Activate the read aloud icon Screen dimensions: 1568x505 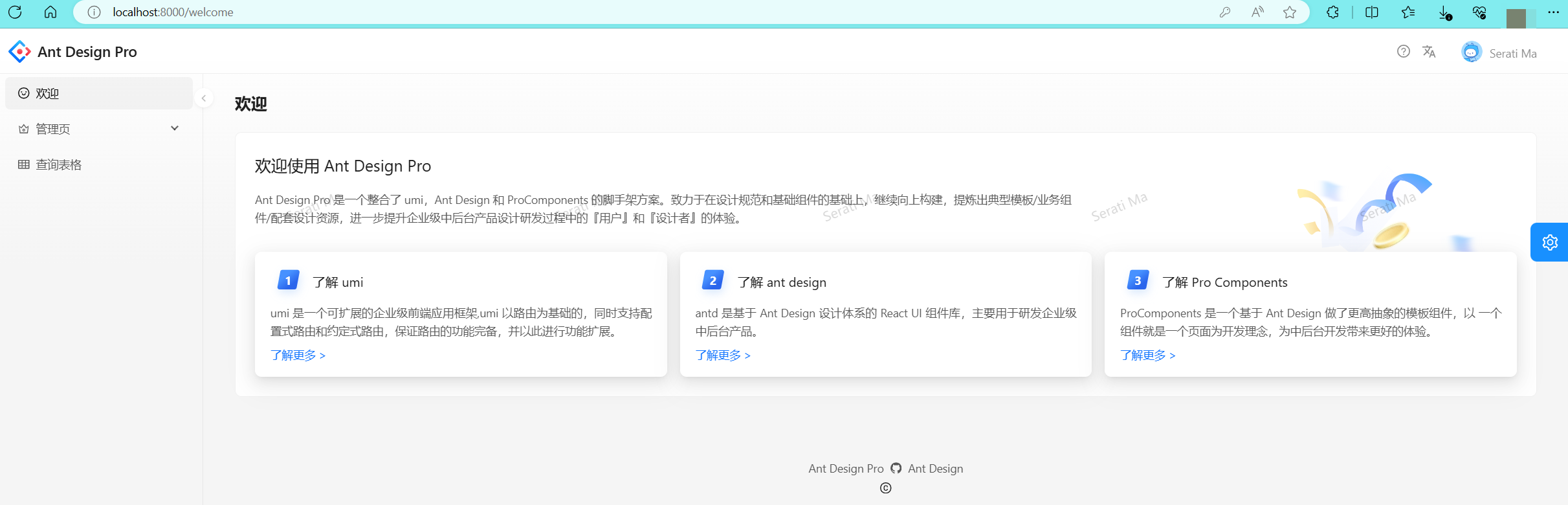pos(1257,12)
